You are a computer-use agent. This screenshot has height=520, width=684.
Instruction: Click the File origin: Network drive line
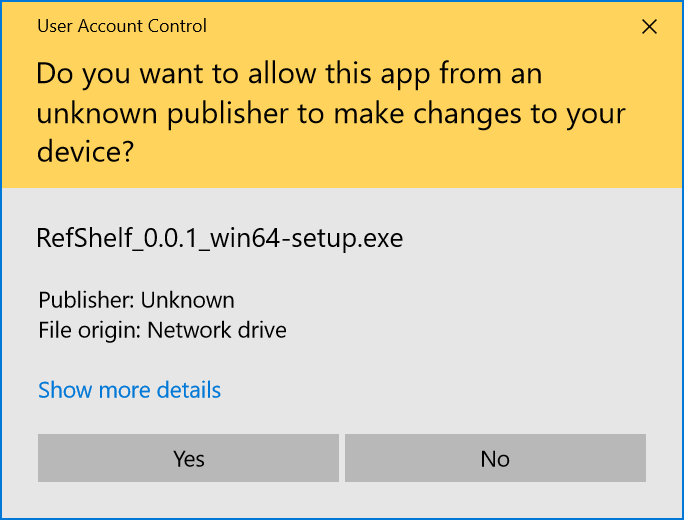pos(162,330)
